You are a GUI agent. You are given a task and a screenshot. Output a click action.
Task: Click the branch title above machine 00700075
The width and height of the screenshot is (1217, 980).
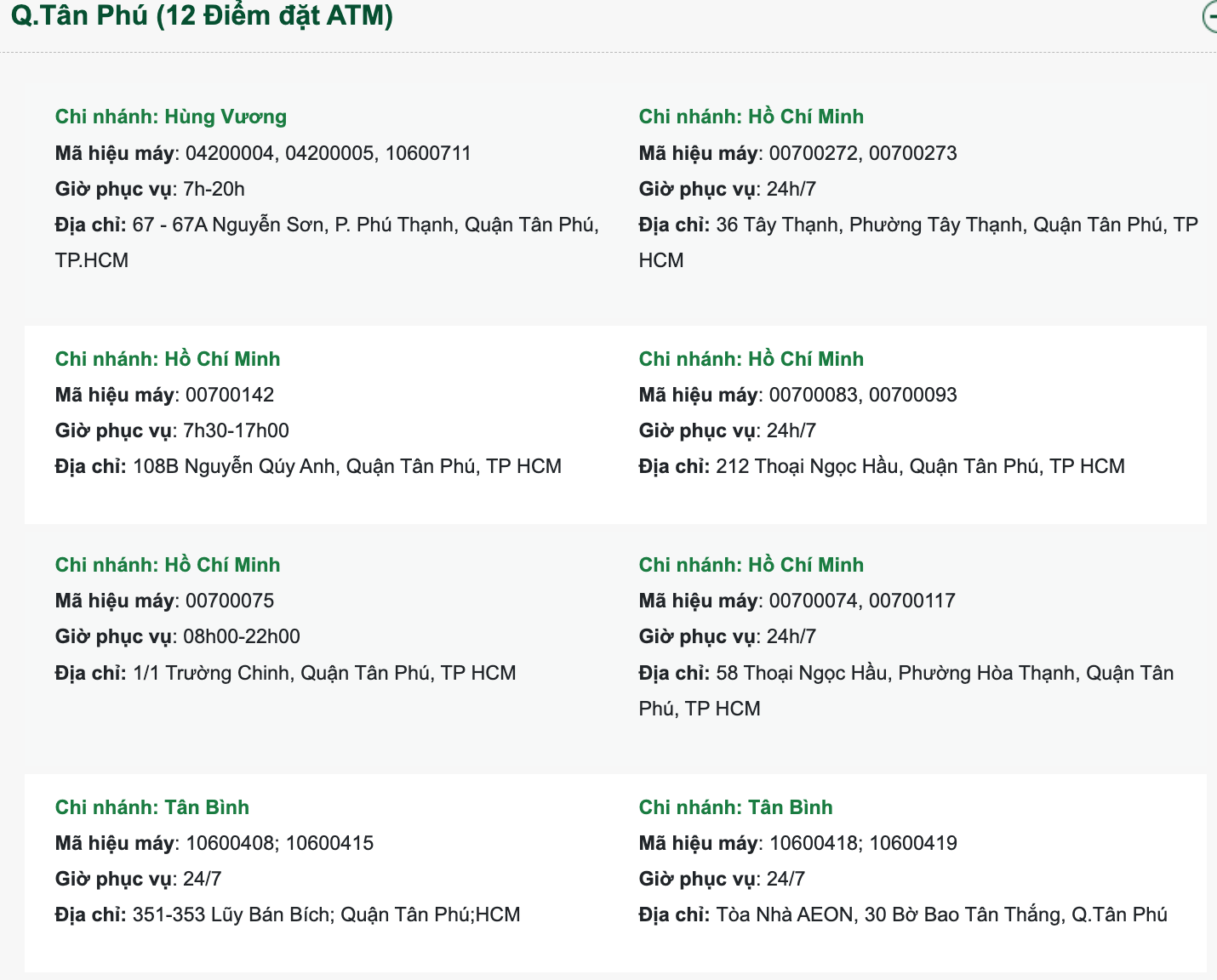coord(168,565)
